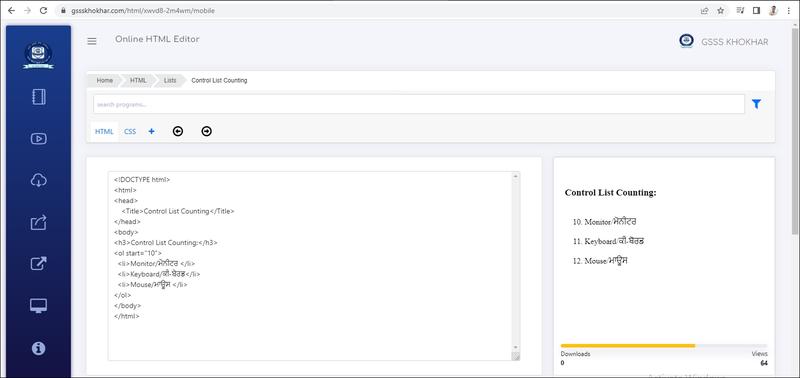Switch to the HTML tab
Screen dimensions: 800x378
coord(104,132)
